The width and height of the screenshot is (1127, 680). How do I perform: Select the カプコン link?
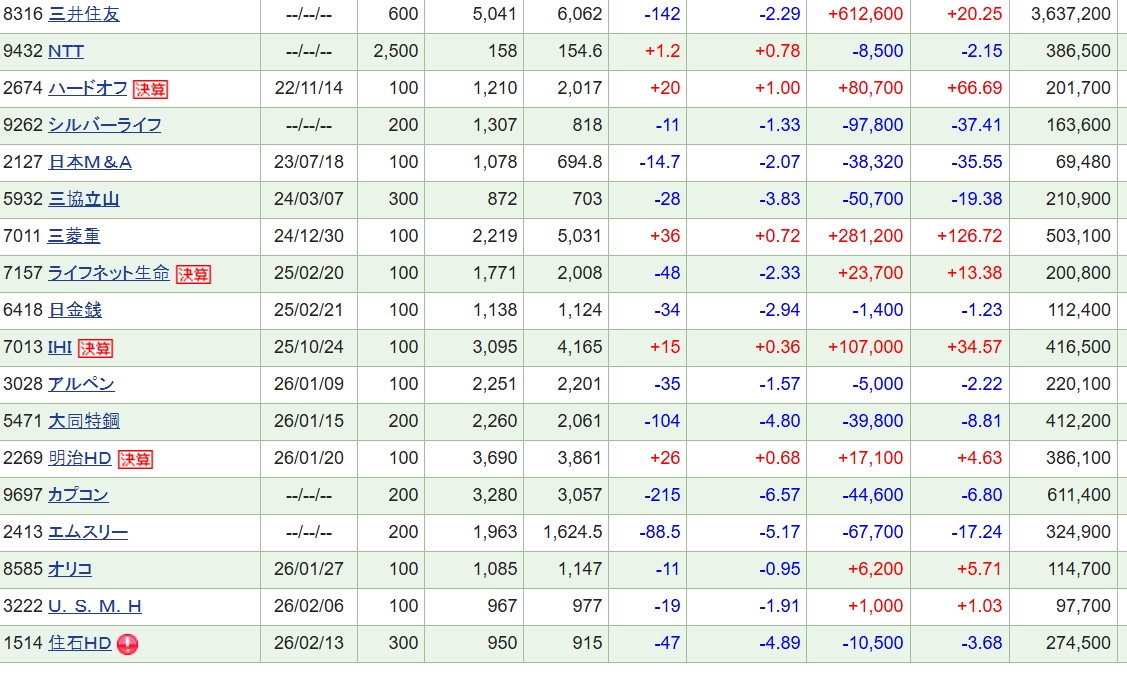click(79, 495)
